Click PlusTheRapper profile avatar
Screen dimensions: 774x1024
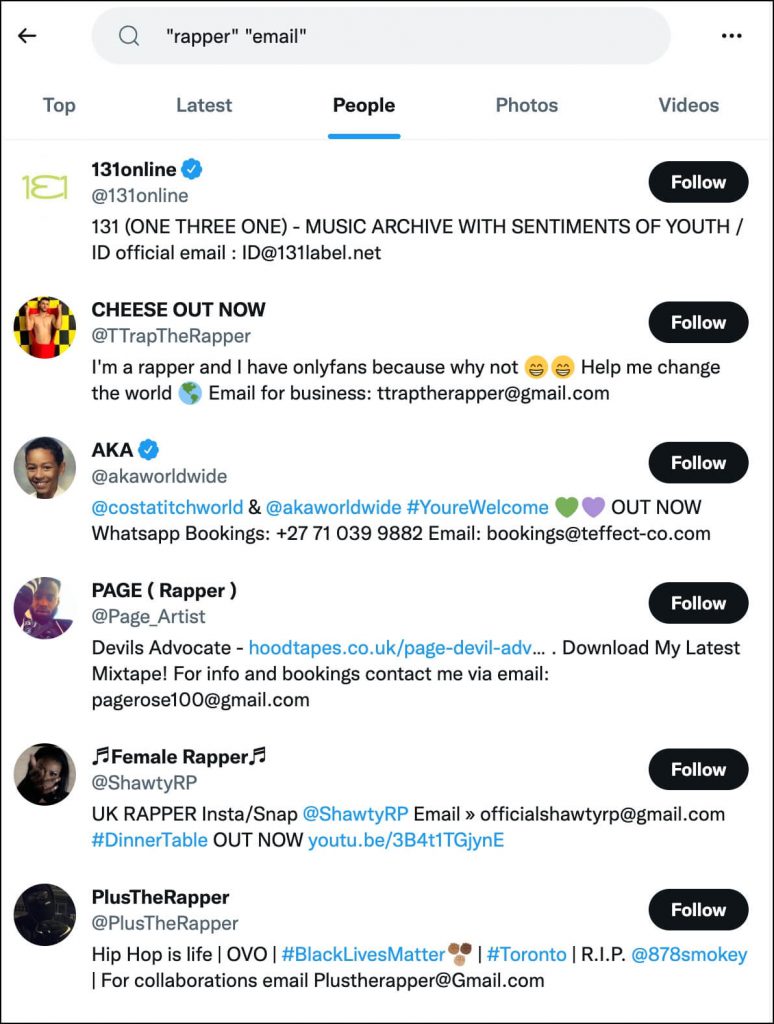pyautogui.click(x=45, y=914)
